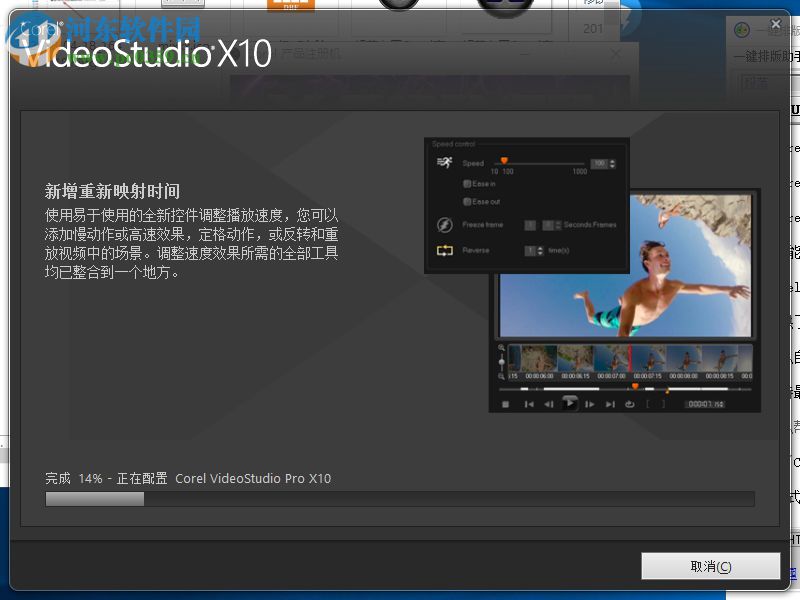This screenshot has height=600, width=800.
Task: Click the timecode field in the illustrated player
Action: pos(706,404)
